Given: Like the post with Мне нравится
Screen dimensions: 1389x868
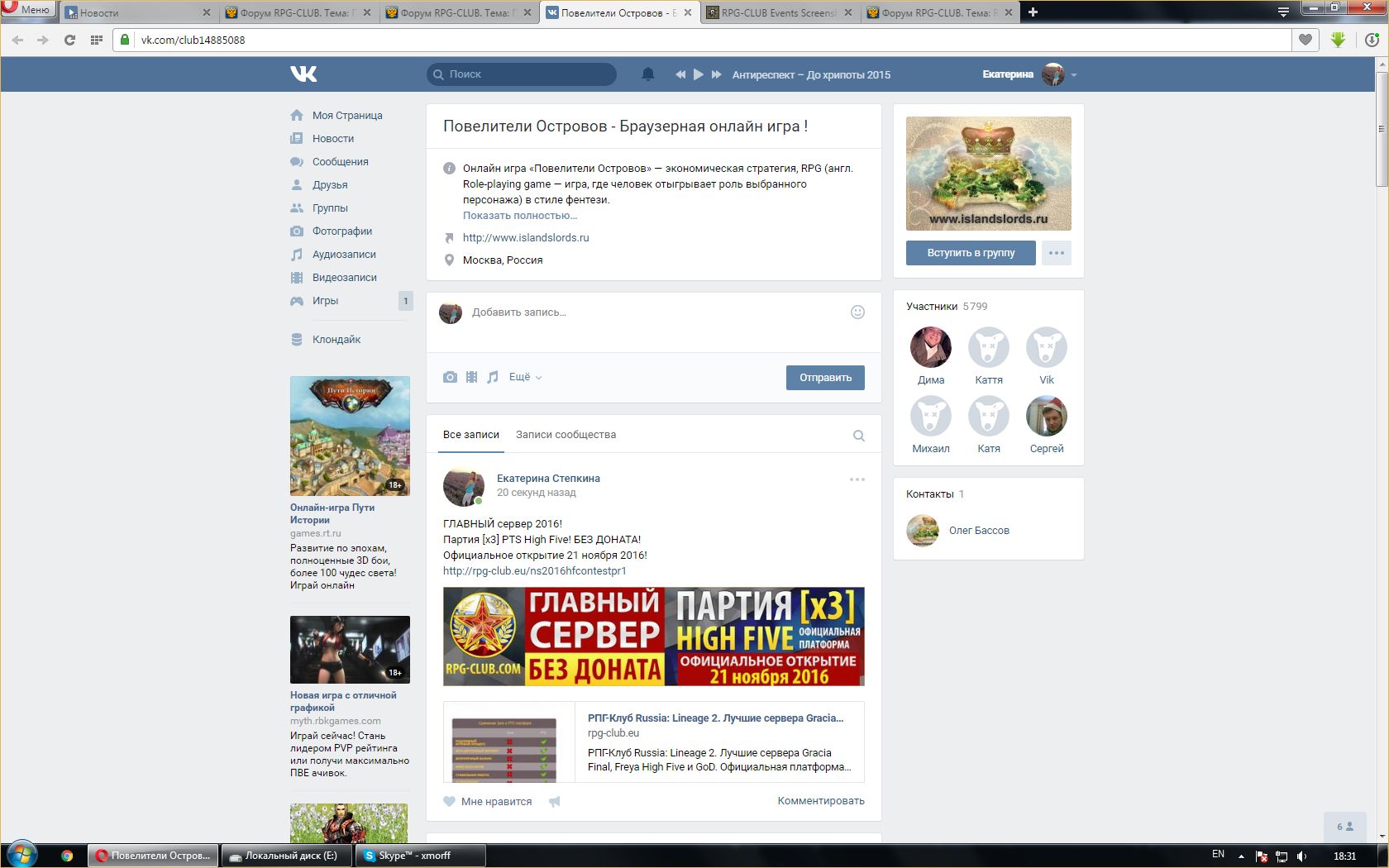Looking at the screenshot, I should pyautogui.click(x=488, y=801).
